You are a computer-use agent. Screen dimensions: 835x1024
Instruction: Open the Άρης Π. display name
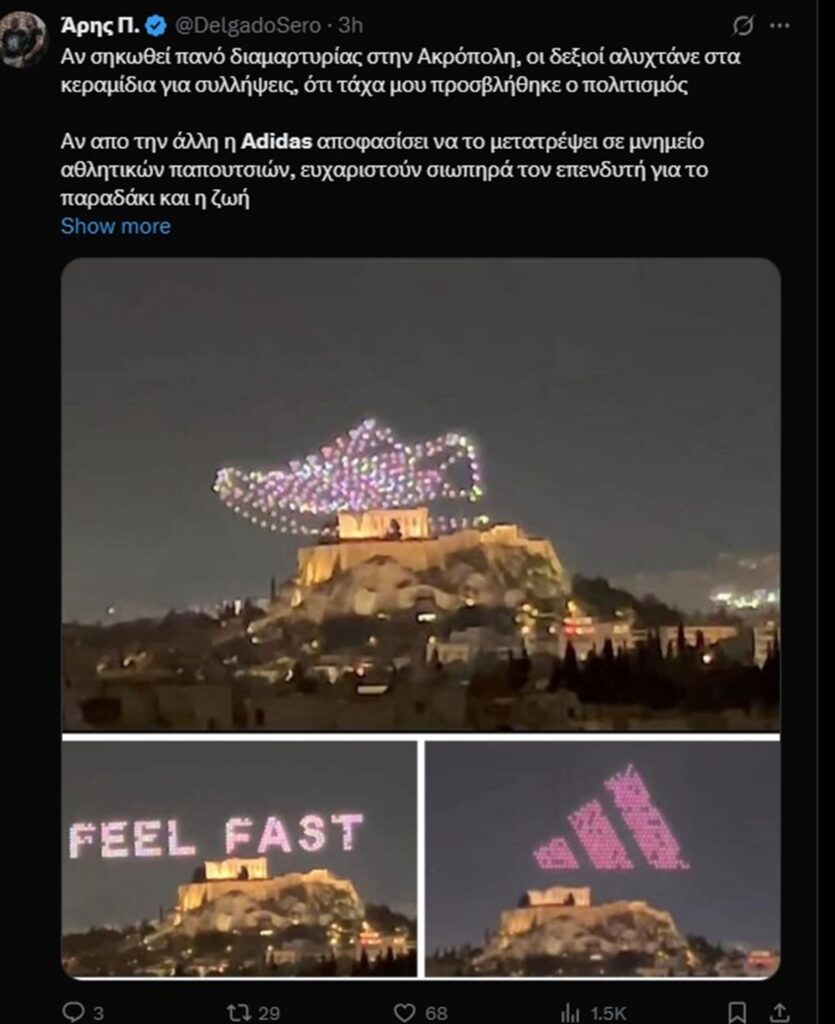pyautogui.click(x=100, y=25)
